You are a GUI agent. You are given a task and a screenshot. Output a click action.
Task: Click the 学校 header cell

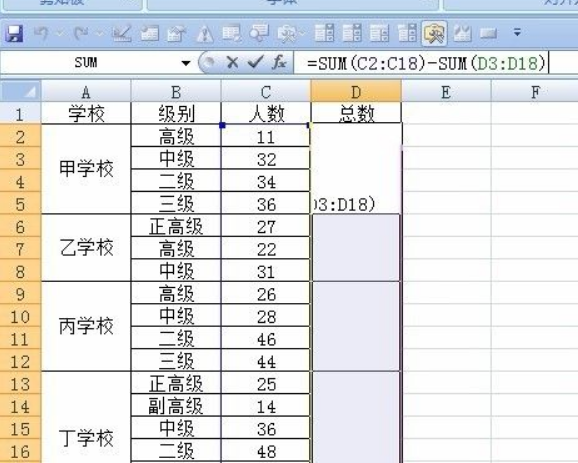point(86,113)
